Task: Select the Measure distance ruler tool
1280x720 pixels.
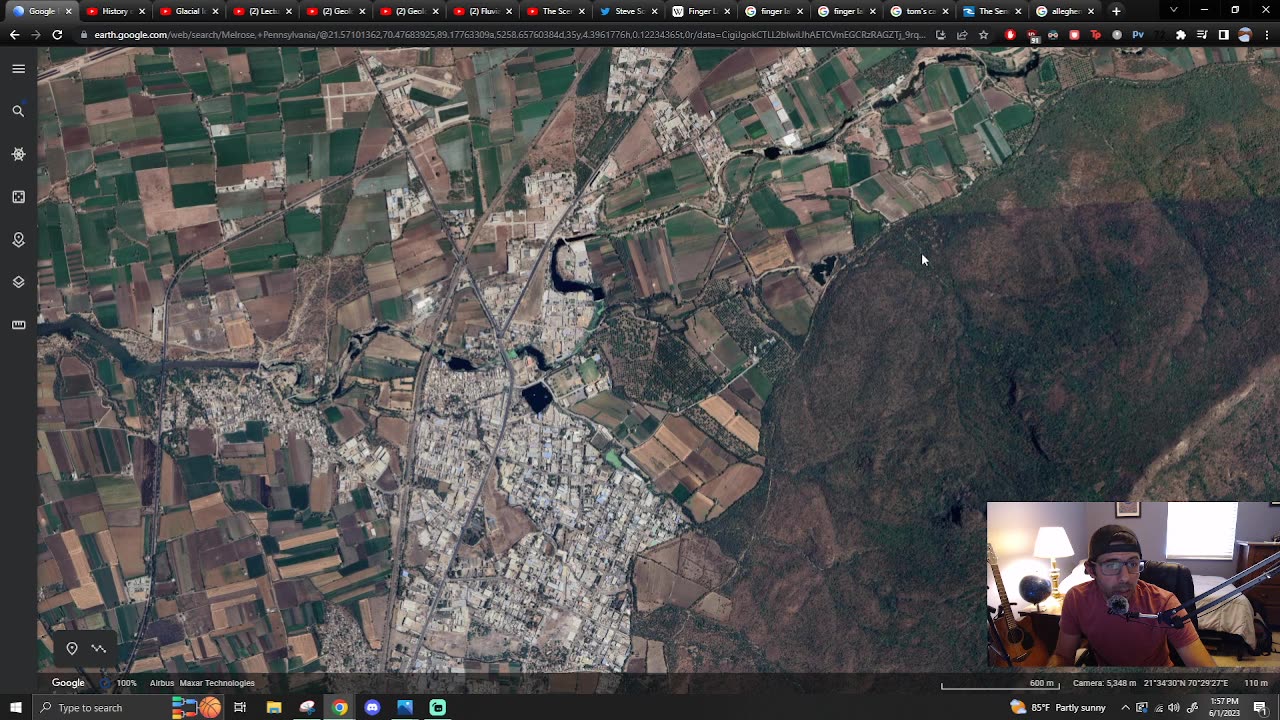Action: pyautogui.click(x=18, y=325)
